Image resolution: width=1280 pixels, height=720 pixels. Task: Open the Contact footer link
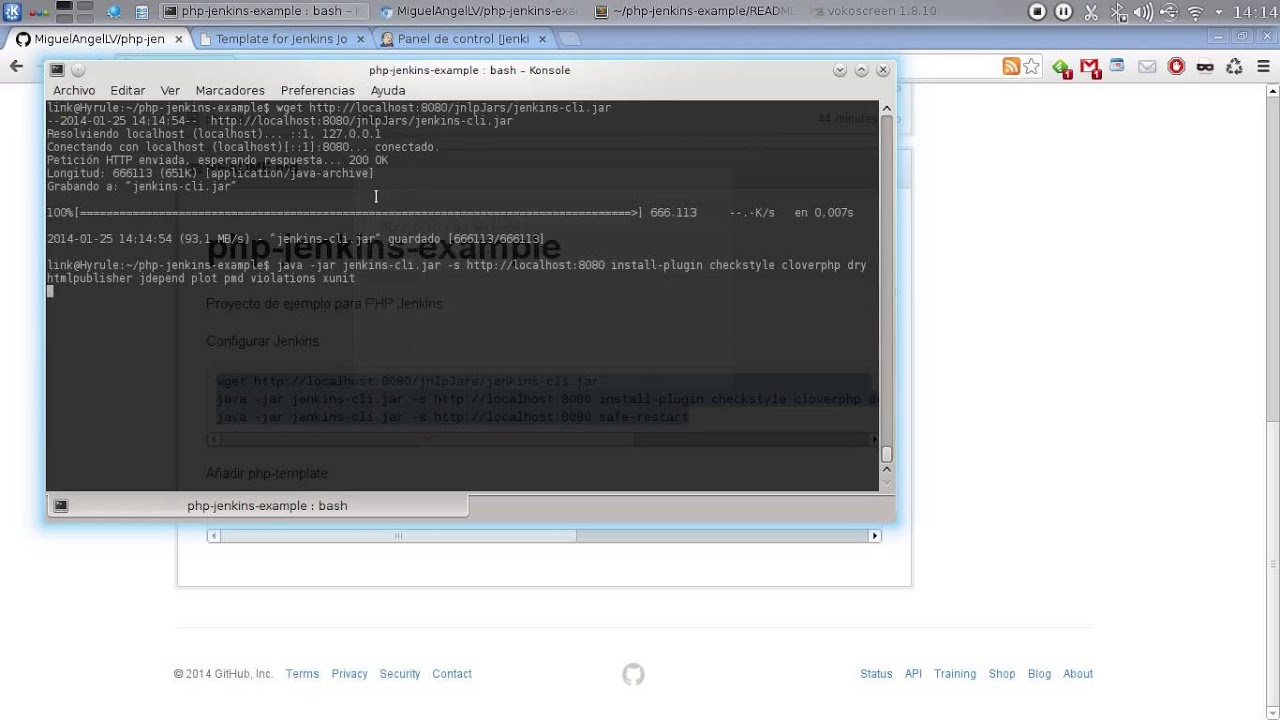coord(452,674)
